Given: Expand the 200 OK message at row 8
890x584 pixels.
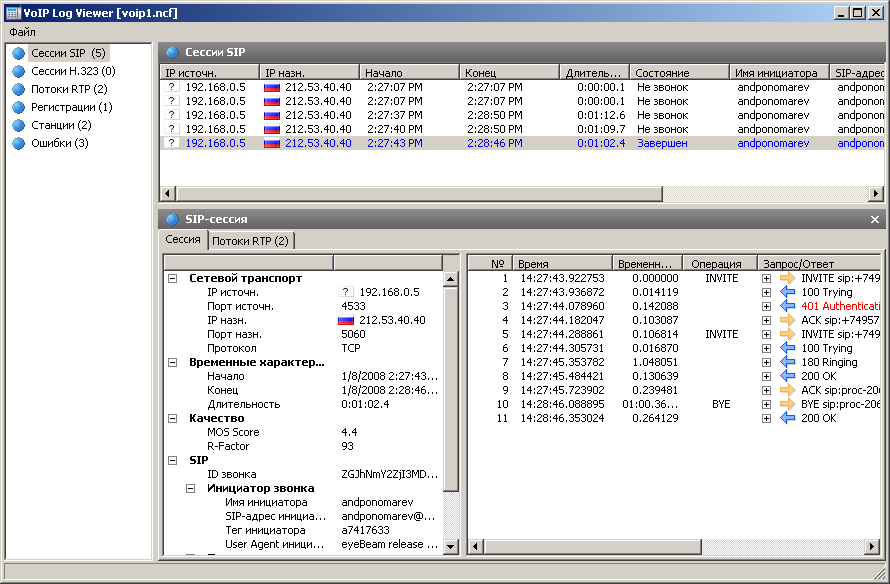Looking at the screenshot, I should 766,376.
